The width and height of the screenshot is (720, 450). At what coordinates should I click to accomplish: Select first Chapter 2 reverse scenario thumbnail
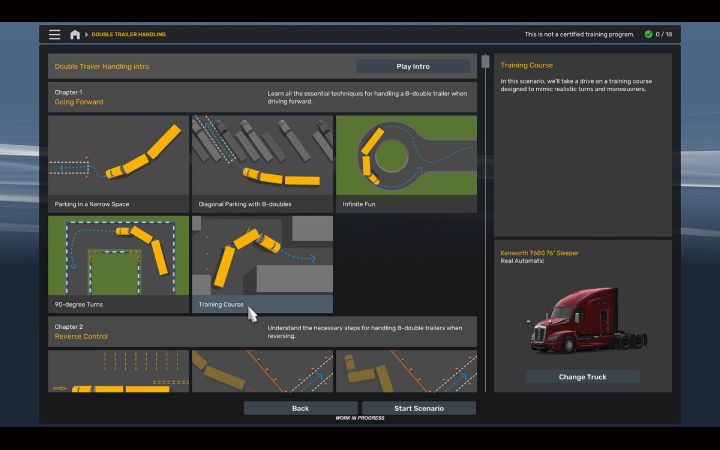point(118,371)
